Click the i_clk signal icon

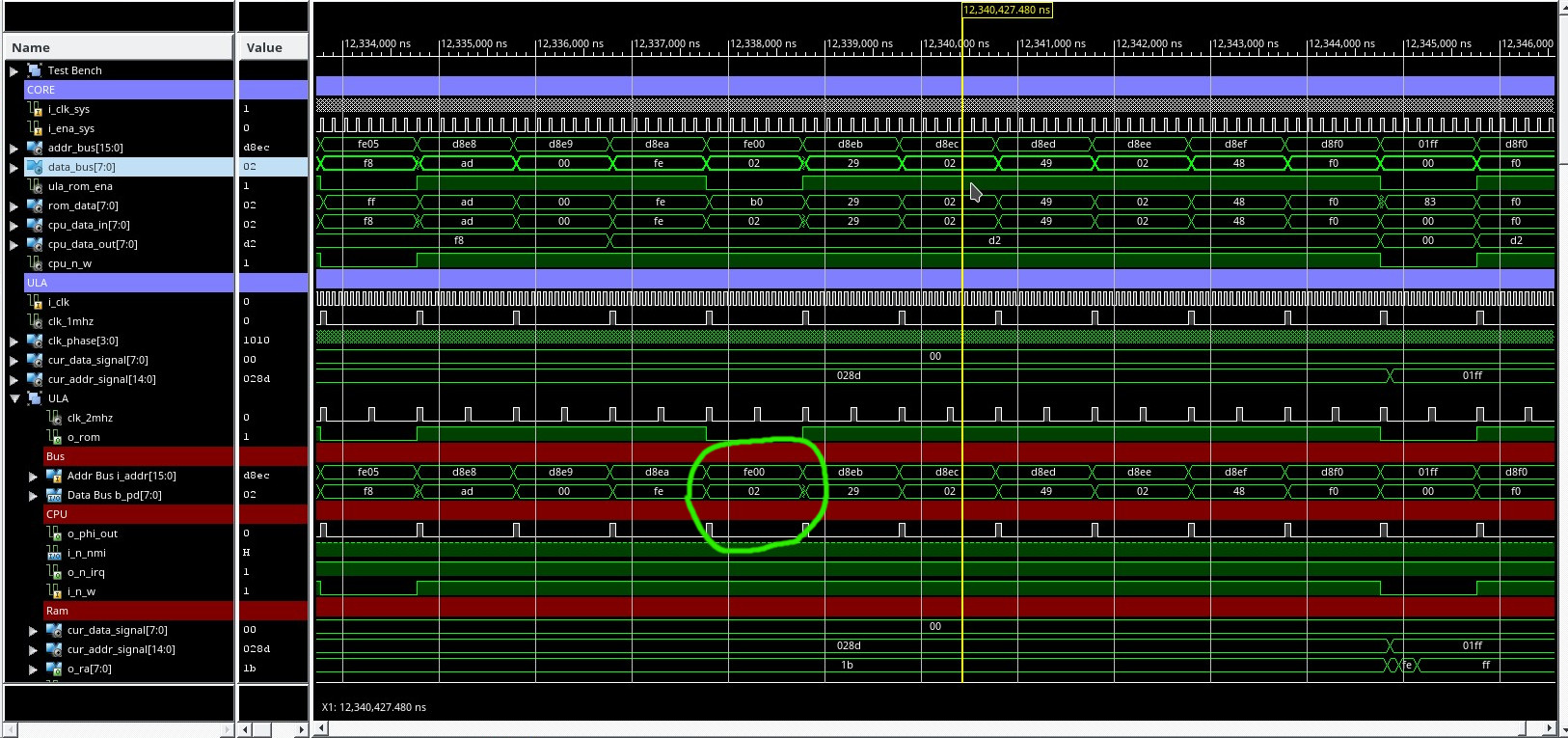[x=35, y=302]
